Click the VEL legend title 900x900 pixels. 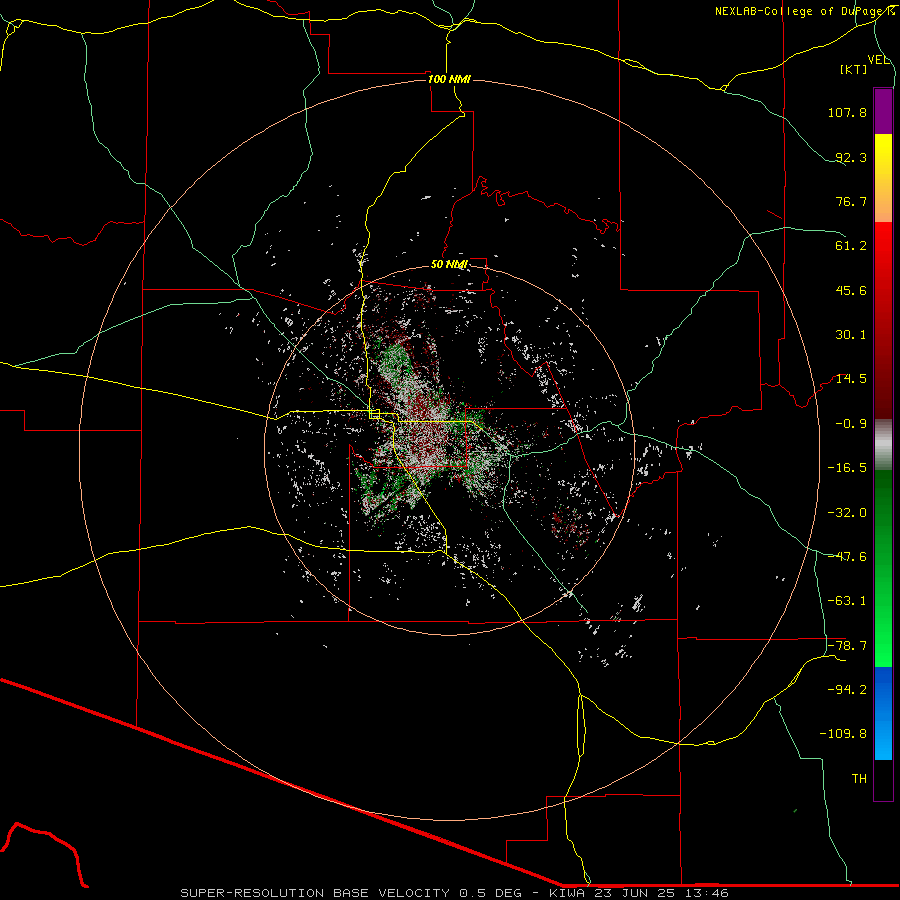tap(878, 60)
